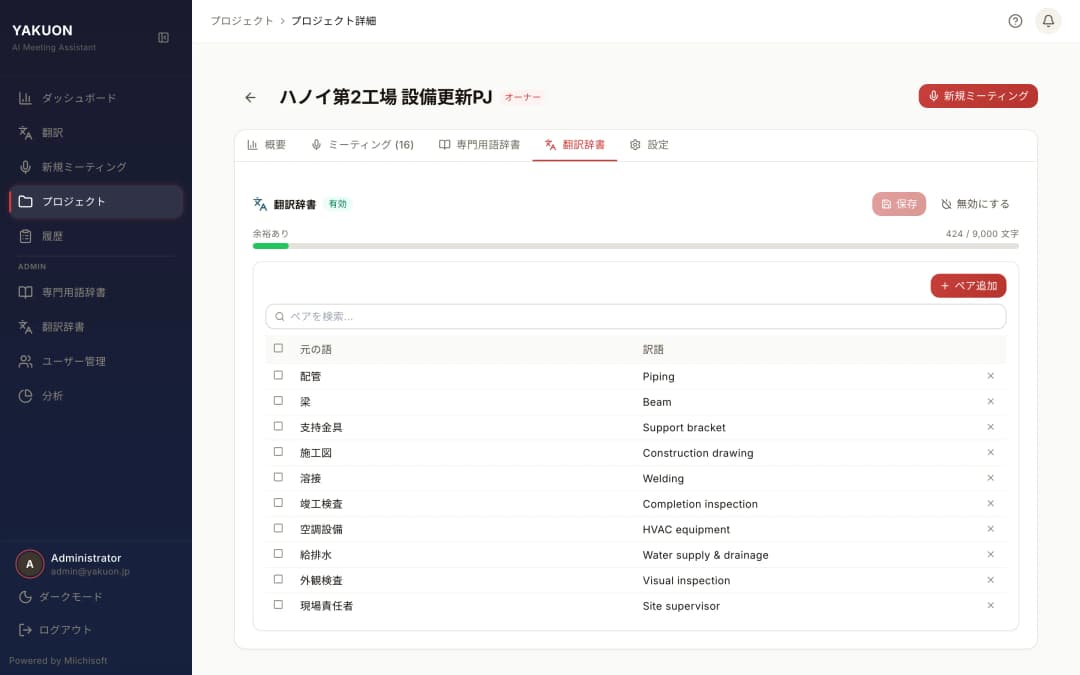1080x675 pixels.
Task: Click the オーナー role badge
Action: [522, 97]
